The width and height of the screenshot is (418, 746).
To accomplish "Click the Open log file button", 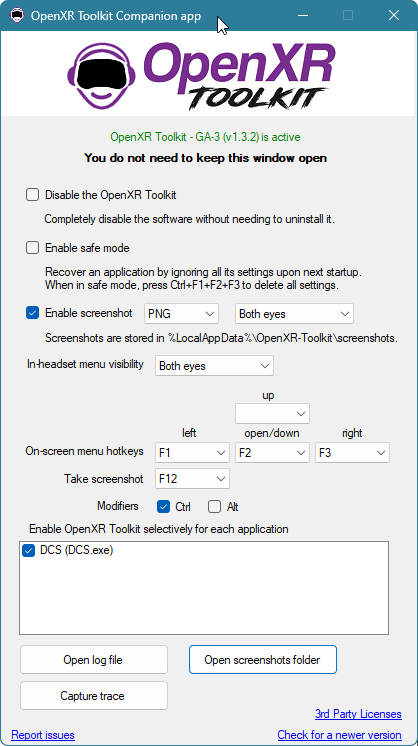I will [x=94, y=659].
